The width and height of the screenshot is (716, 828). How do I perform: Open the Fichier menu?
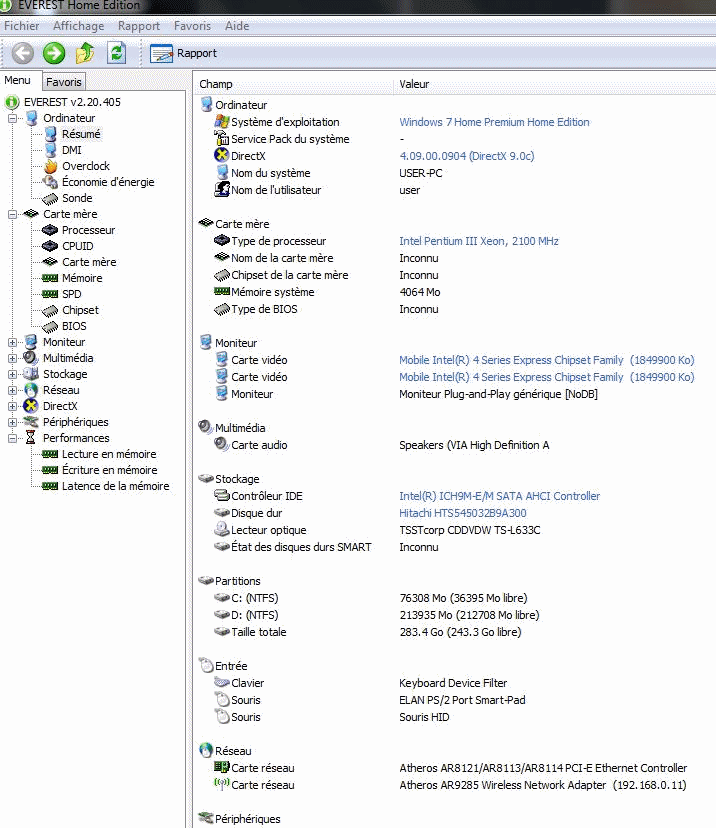[x=22, y=26]
